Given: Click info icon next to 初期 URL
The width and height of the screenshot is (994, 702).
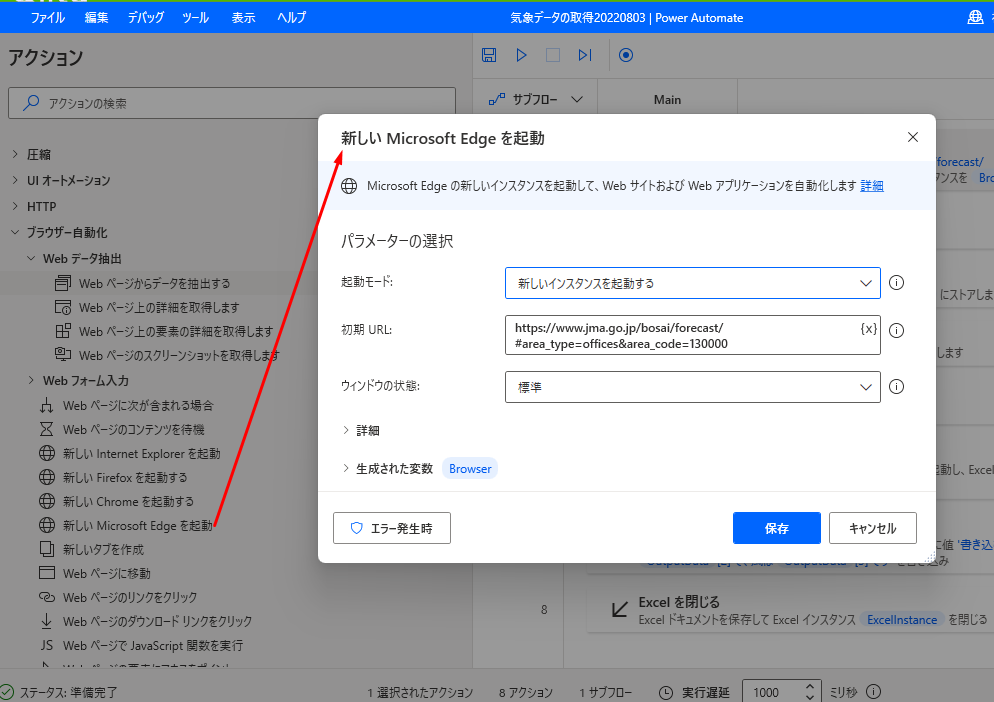Looking at the screenshot, I should click(896, 330).
